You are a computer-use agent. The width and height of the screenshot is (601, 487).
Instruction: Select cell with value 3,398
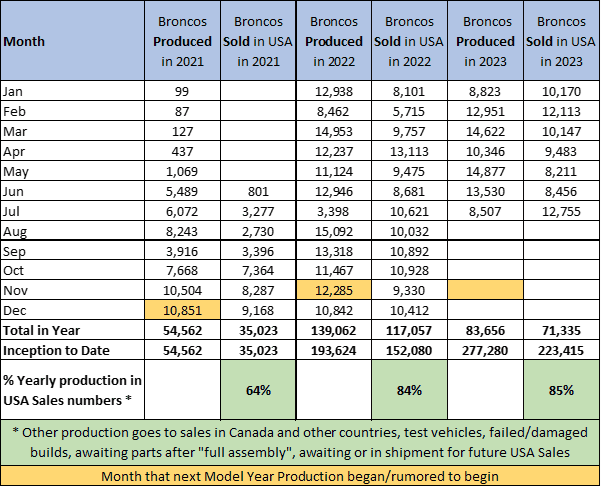pyautogui.click(x=334, y=211)
